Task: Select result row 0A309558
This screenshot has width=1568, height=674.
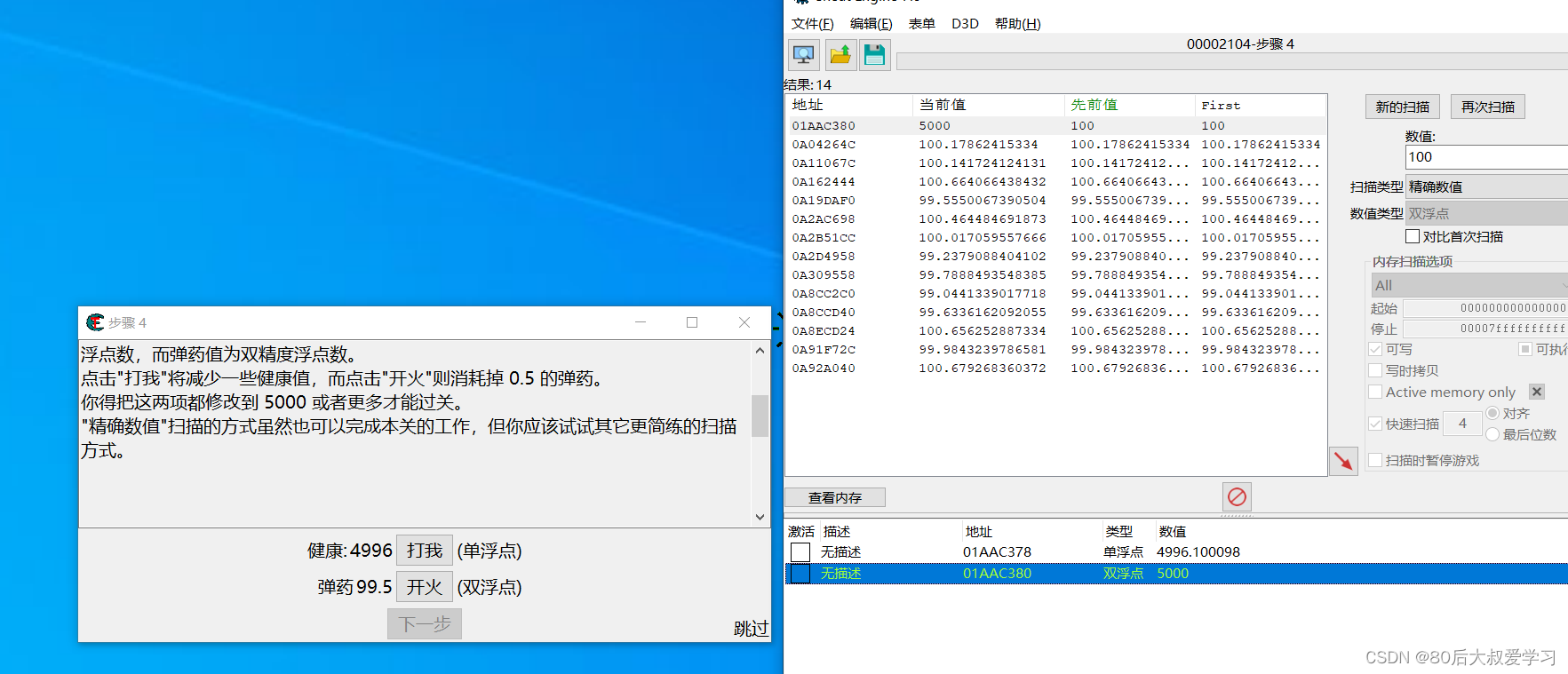Action: click(x=1056, y=274)
